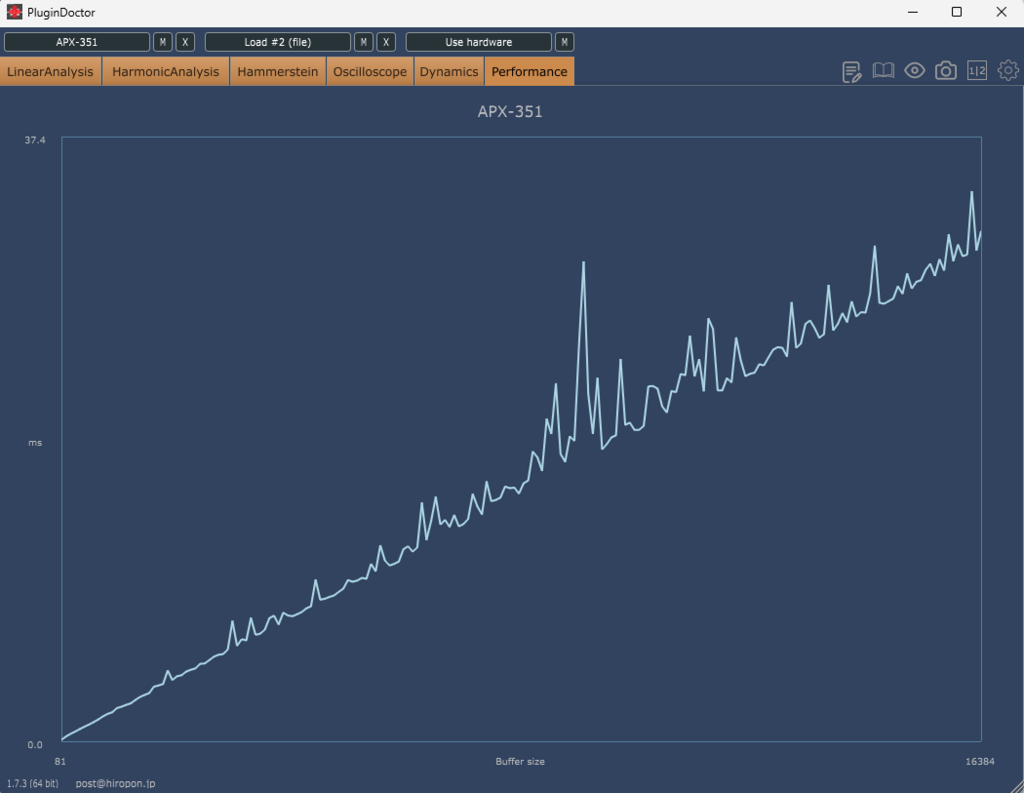Image resolution: width=1024 pixels, height=793 pixels.
Task: Minimize the PluginDoctor window
Action: point(913,12)
